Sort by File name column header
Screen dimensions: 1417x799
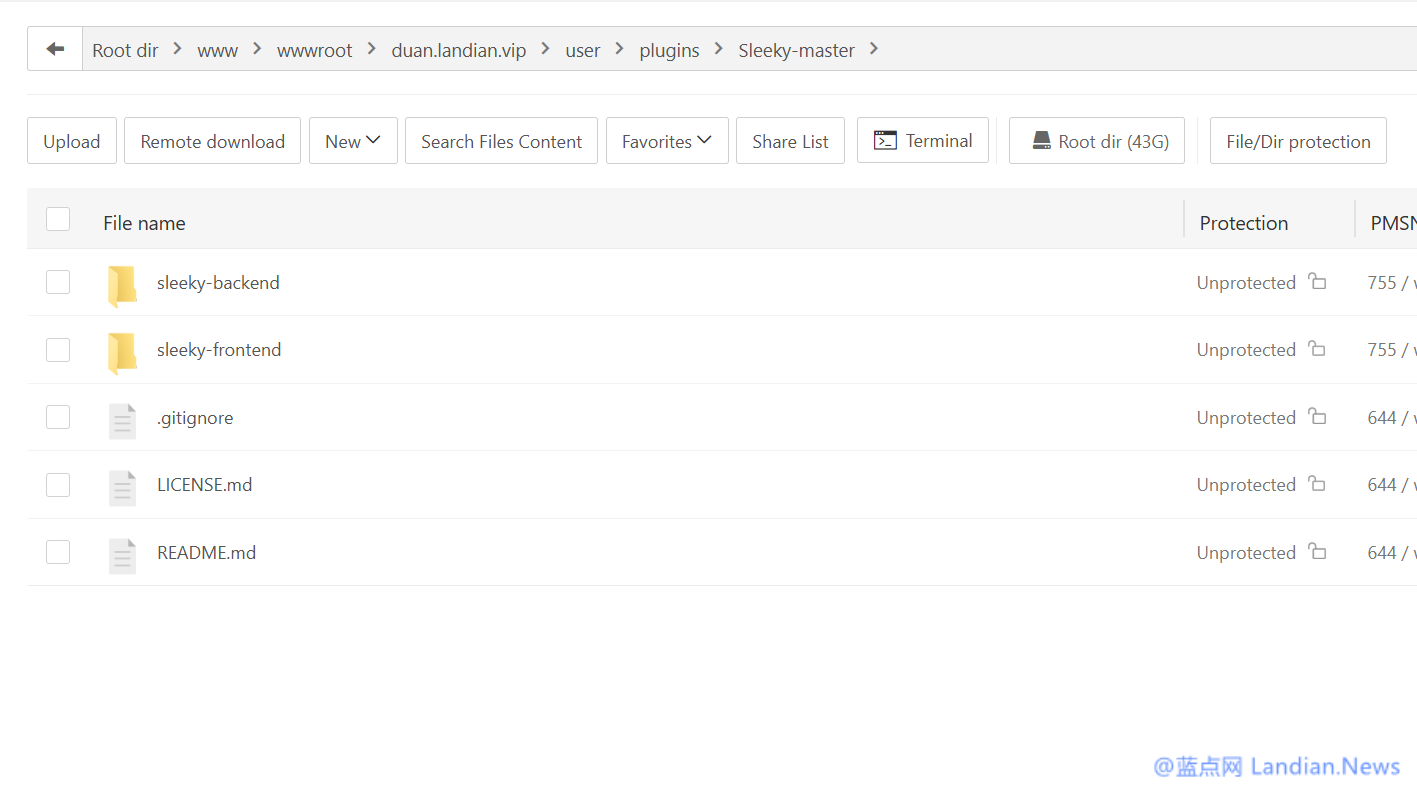(144, 223)
